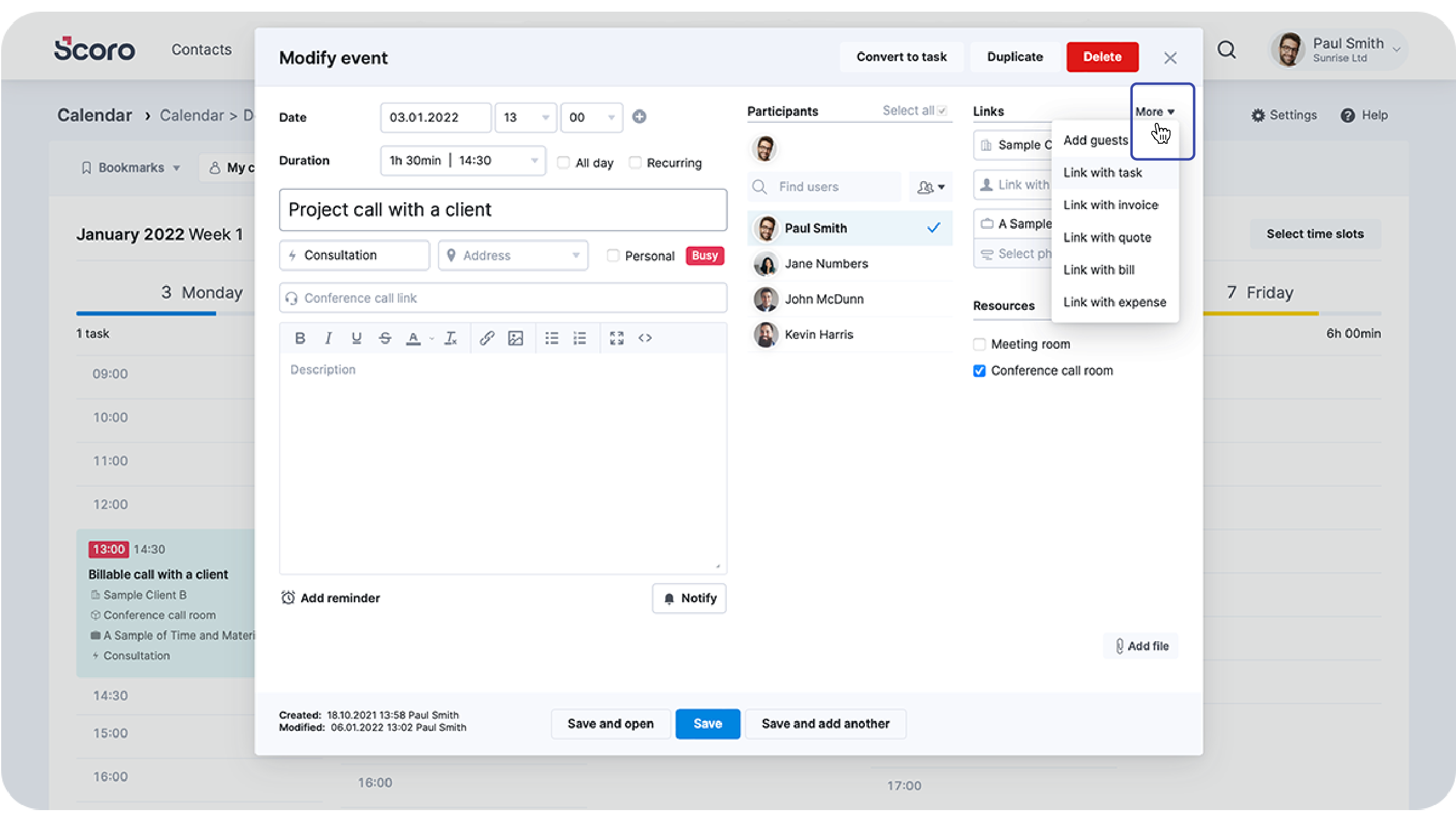Open the minutes dropdown showing 00

click(x=592, y=117)
